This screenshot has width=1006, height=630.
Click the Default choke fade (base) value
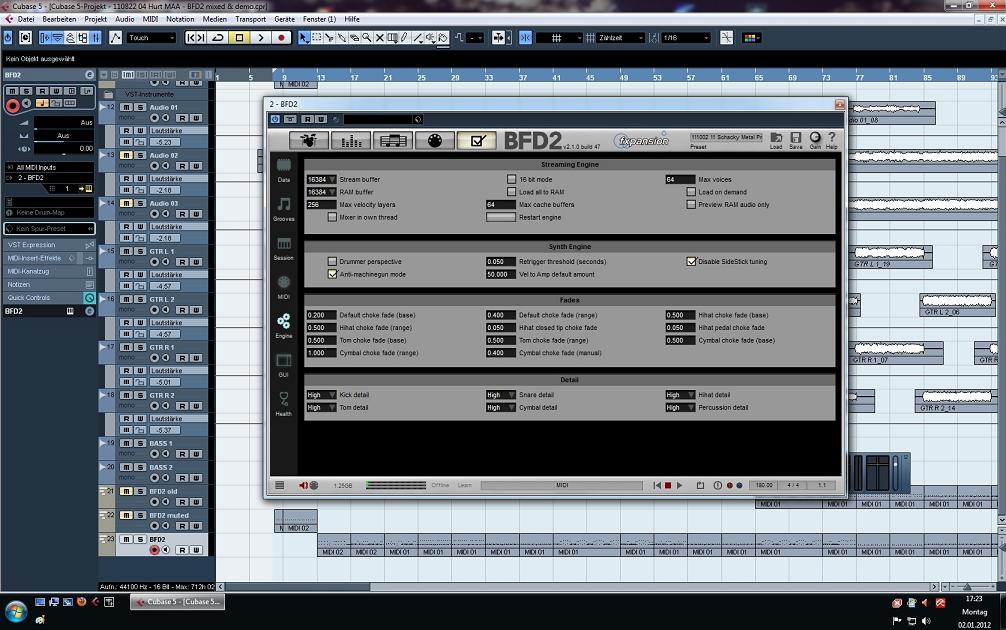point(321,315)
